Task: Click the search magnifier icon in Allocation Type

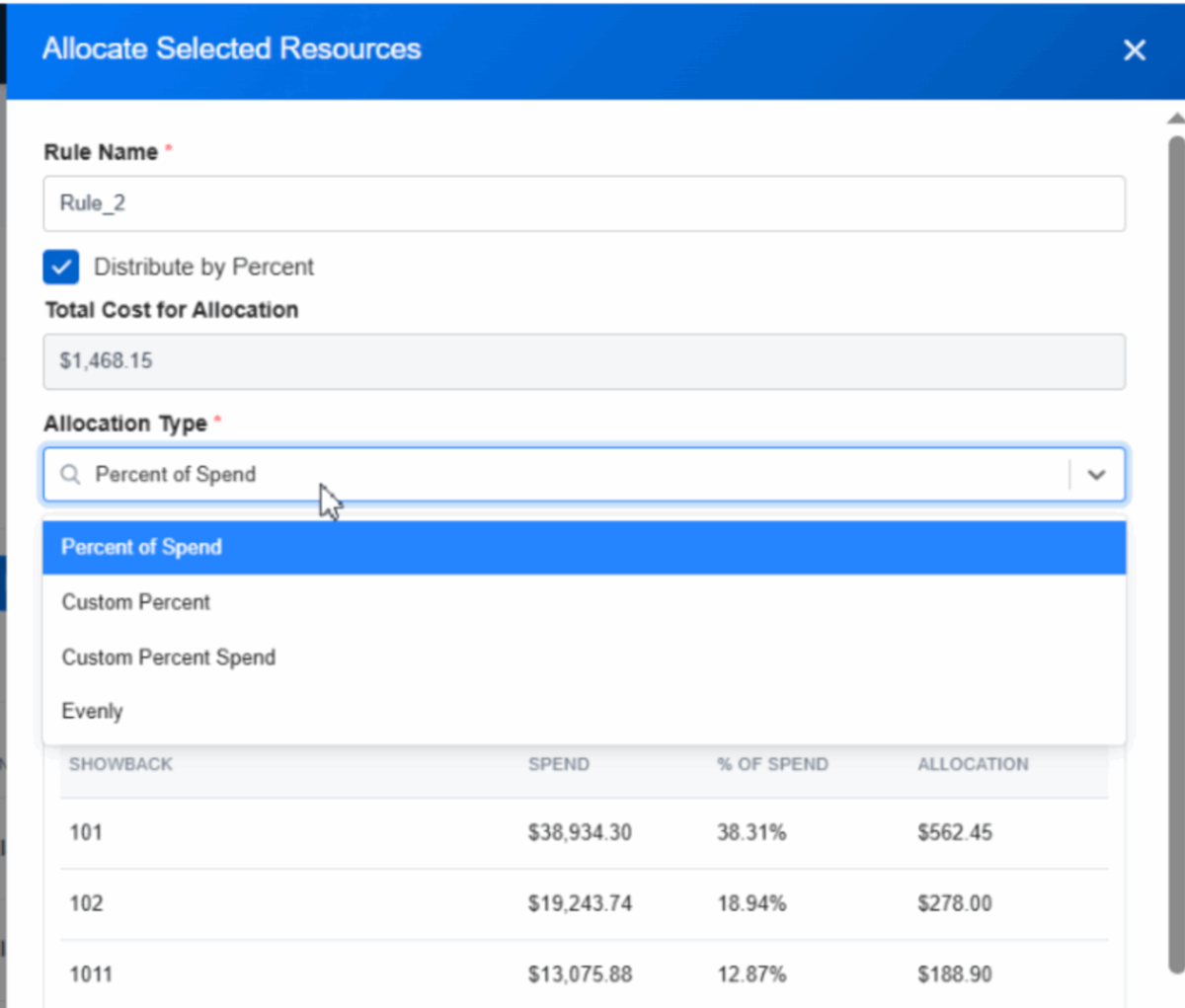Action: click(x=70, y=475)
